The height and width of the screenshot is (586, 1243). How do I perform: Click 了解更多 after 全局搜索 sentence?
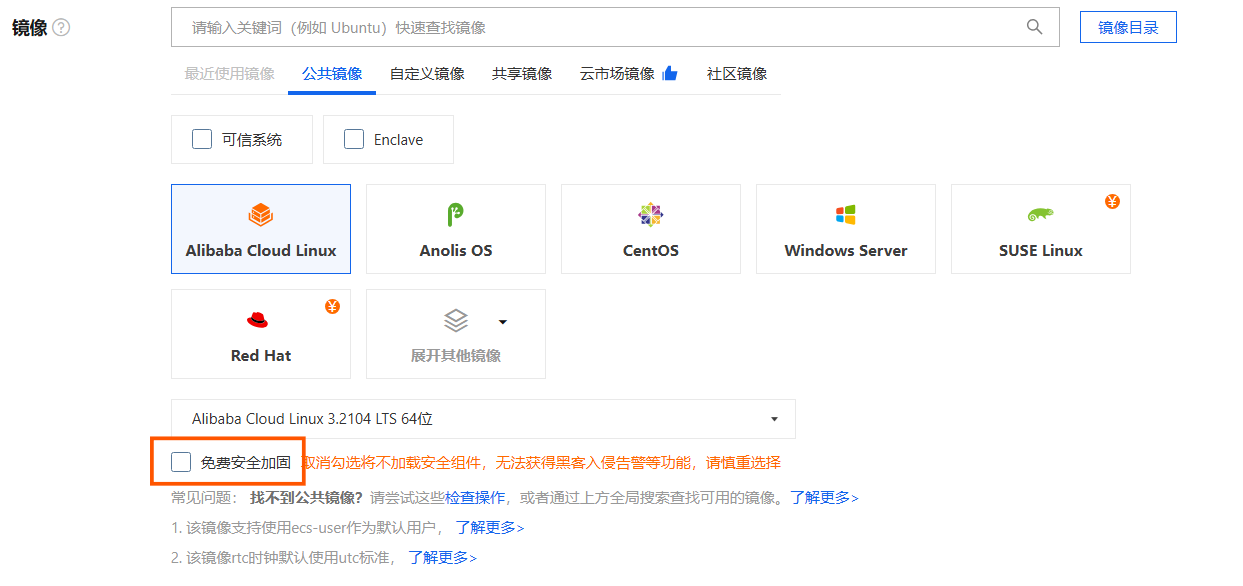pyautogui.click(x=824, y=497)
